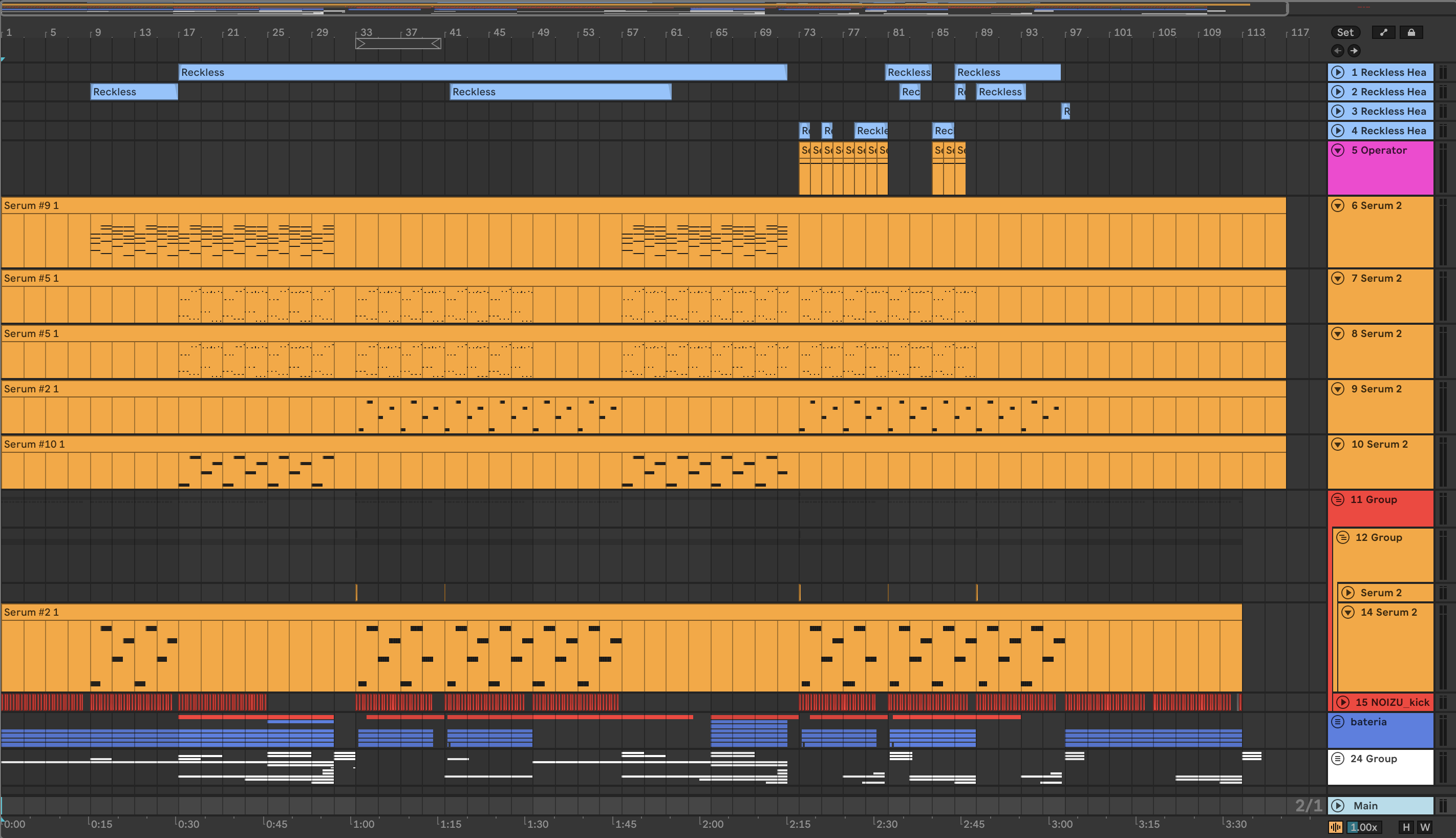Select the arrangement loop brace
Viewport: 1456px width, 838px height.
click(398, 44)
